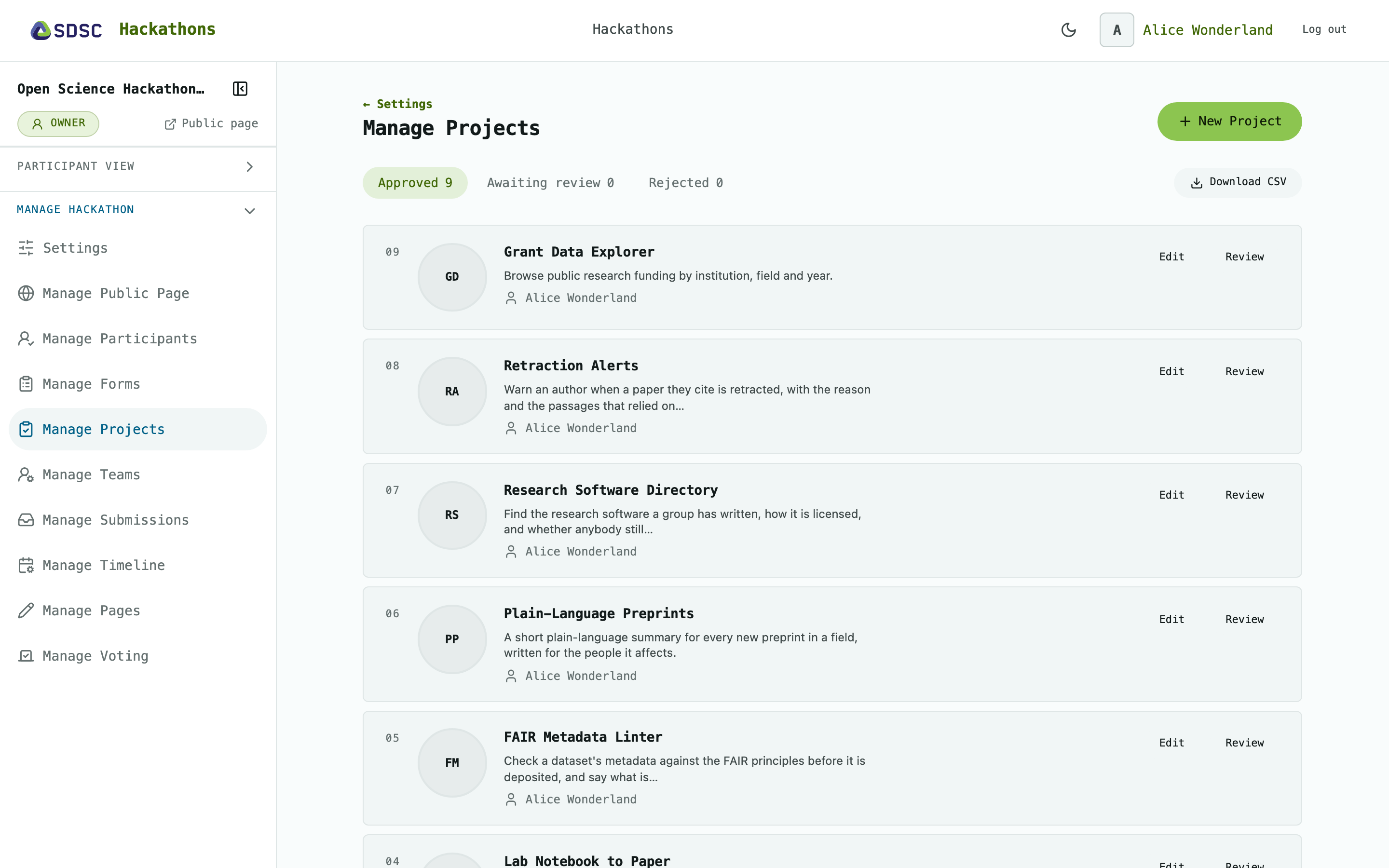Click the SDSC logo
The image size is (1389, 868).
pos(66,30)
